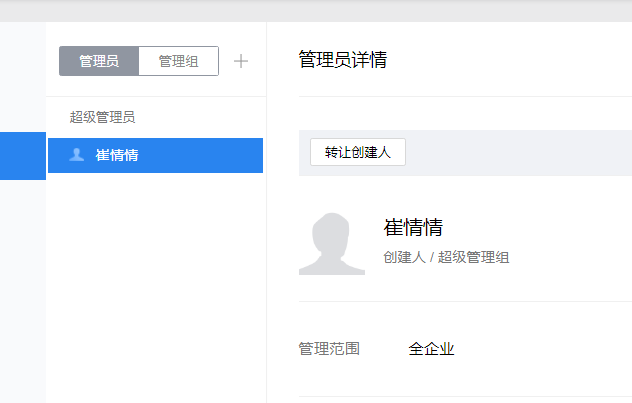The height and width of the screenshot is (403, 632).
Task: Click the gray profile avatar placeholder
Action: click(x=331, y=243)
